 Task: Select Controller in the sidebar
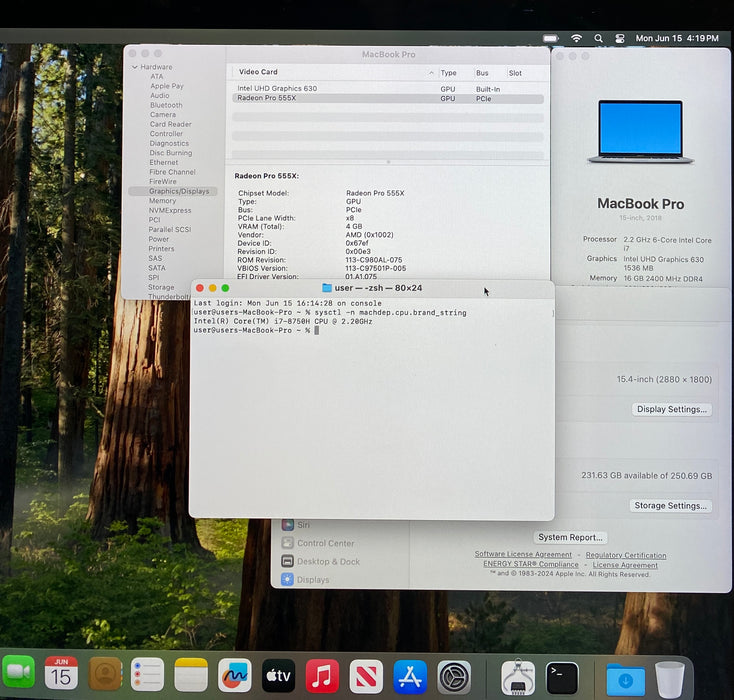point(166,134)
